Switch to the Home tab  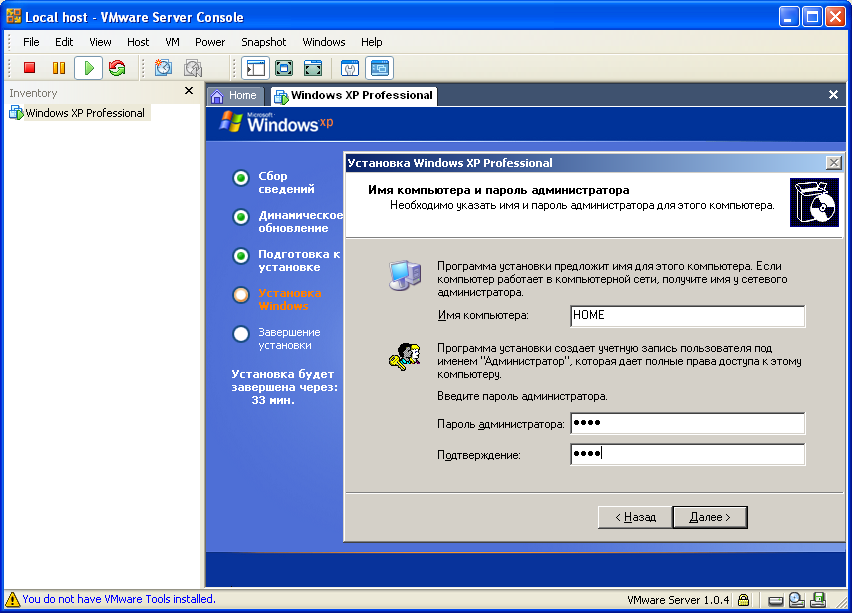click(234, 96)
